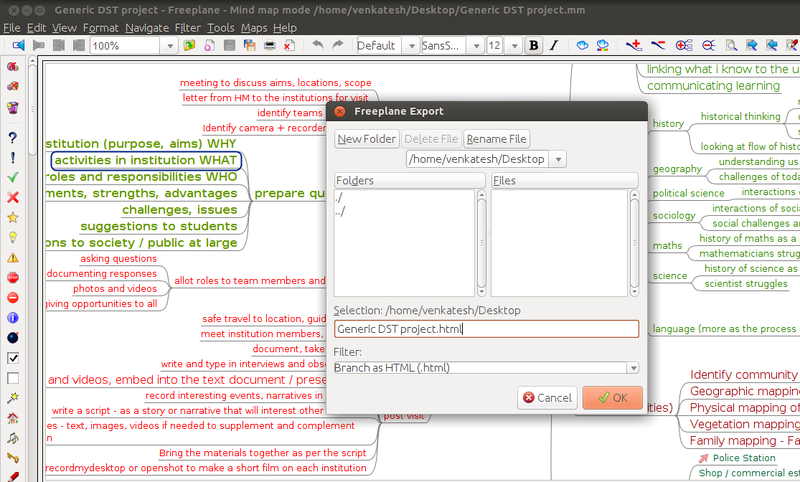Viewport: 800px width, 482px height.
Task: Open the Edit menu
Action: (36, 28)
